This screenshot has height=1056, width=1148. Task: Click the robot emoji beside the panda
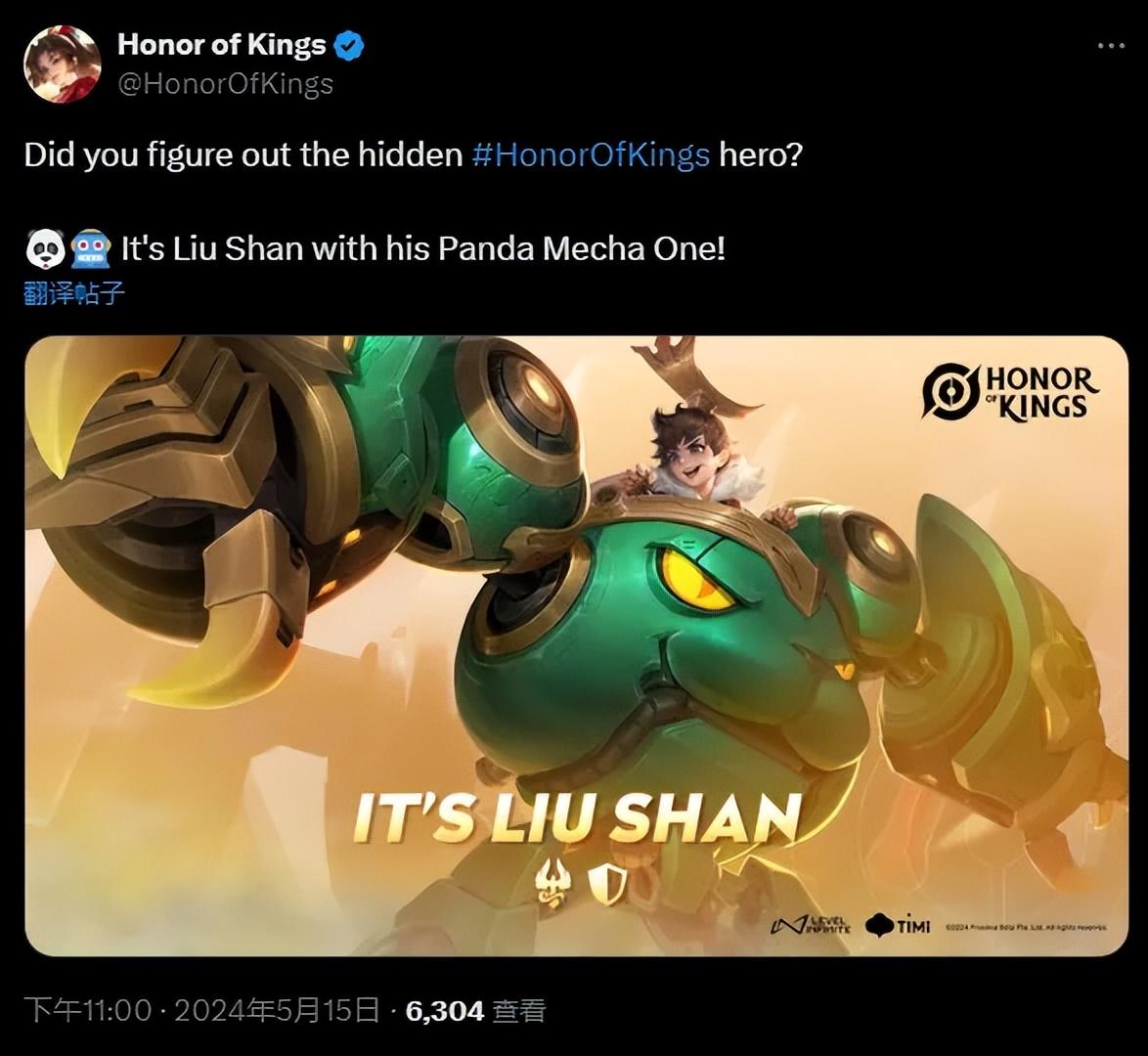(91, 249)
